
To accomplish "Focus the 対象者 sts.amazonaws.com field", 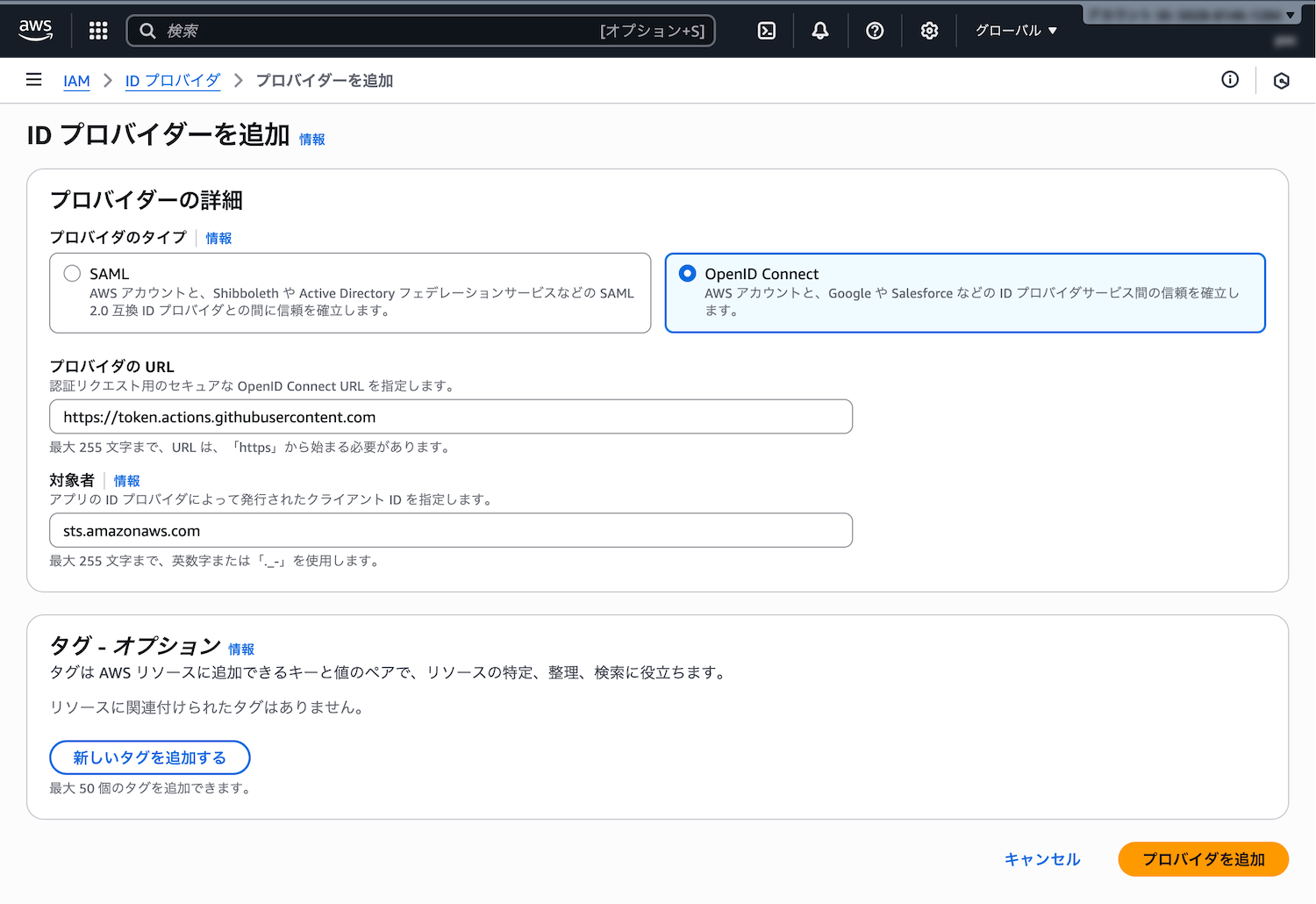I will (451, 531).
